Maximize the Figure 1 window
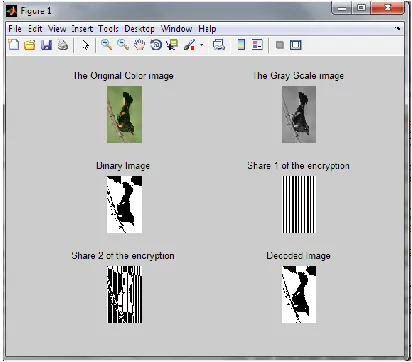 (x=361, y=8)
